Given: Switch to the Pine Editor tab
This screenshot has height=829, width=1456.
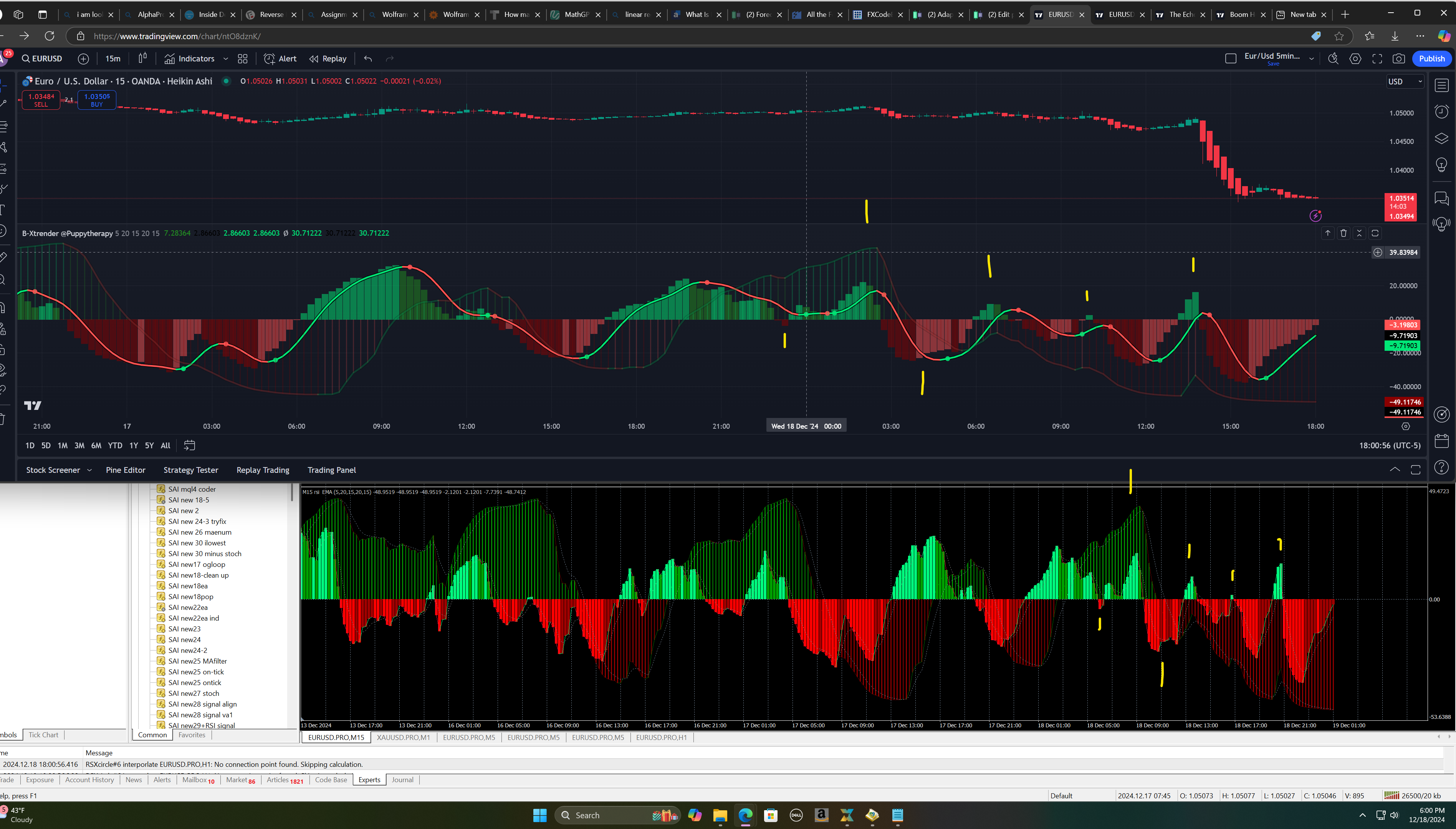Looking at the screenshot, I should click(x=125, y=470).
